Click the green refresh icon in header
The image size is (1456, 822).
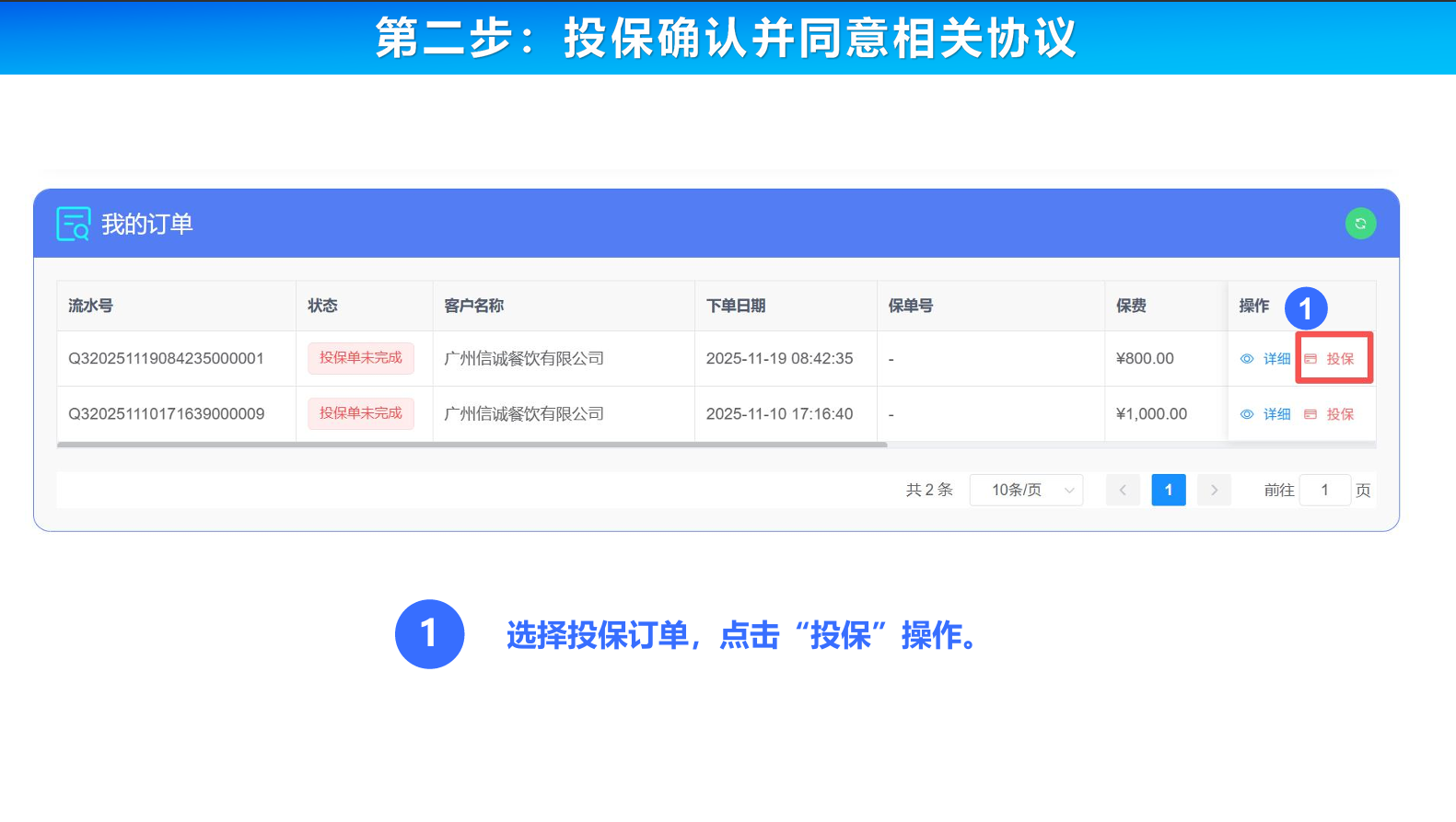1360,224
